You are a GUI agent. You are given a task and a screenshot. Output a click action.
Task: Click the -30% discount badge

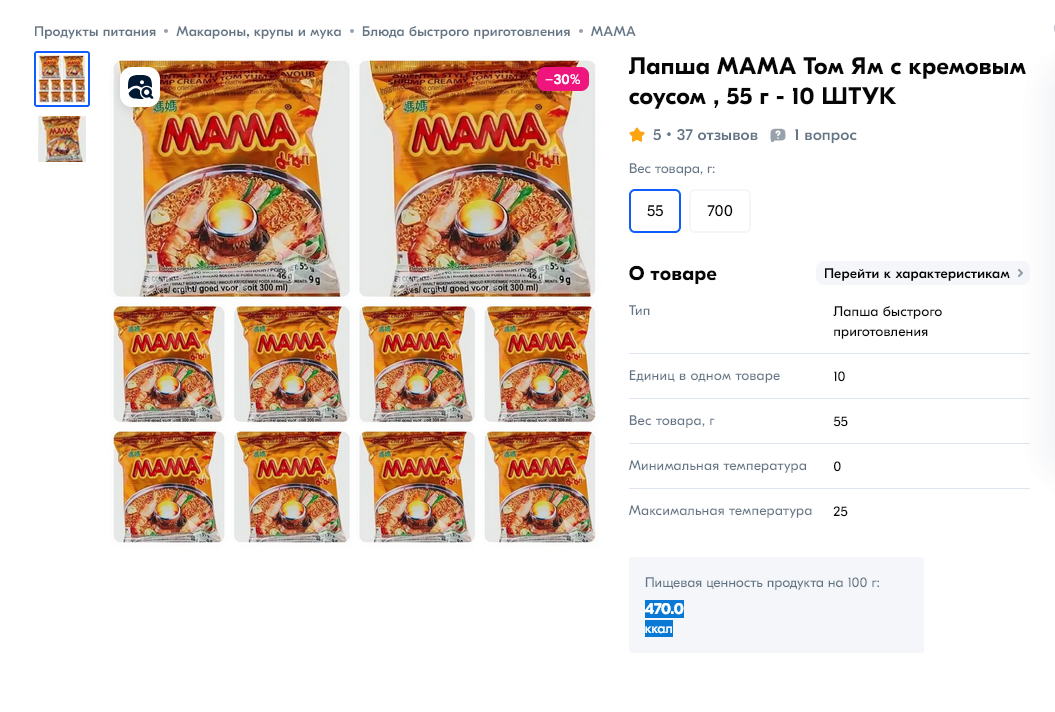pos(562,79)
